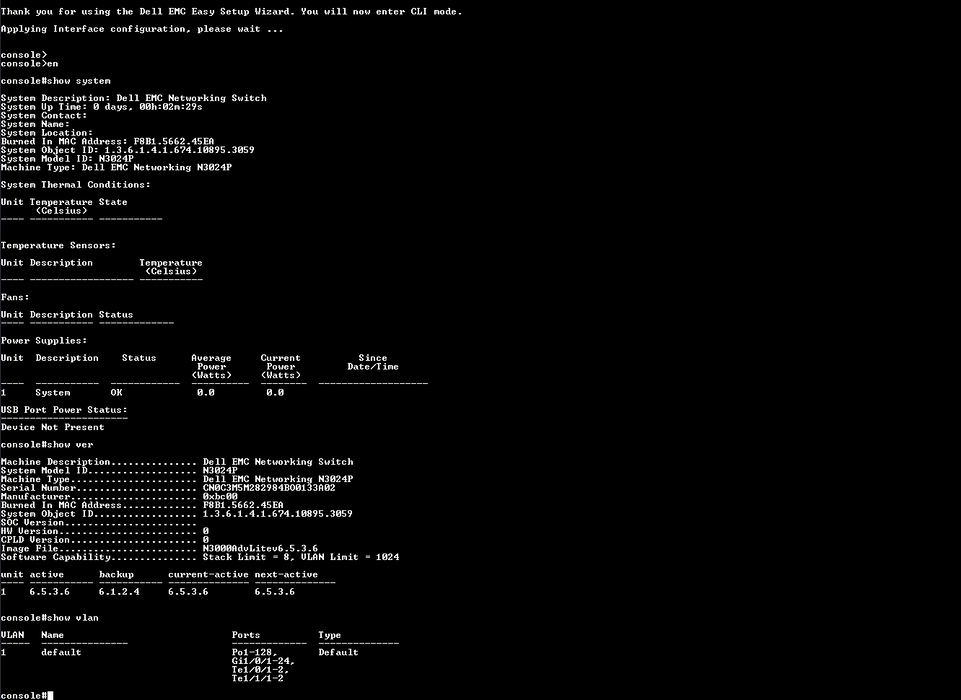Click the 'Power Supplies:' heading
This screenshot has height=700, width=961.
tap(44, 341)
